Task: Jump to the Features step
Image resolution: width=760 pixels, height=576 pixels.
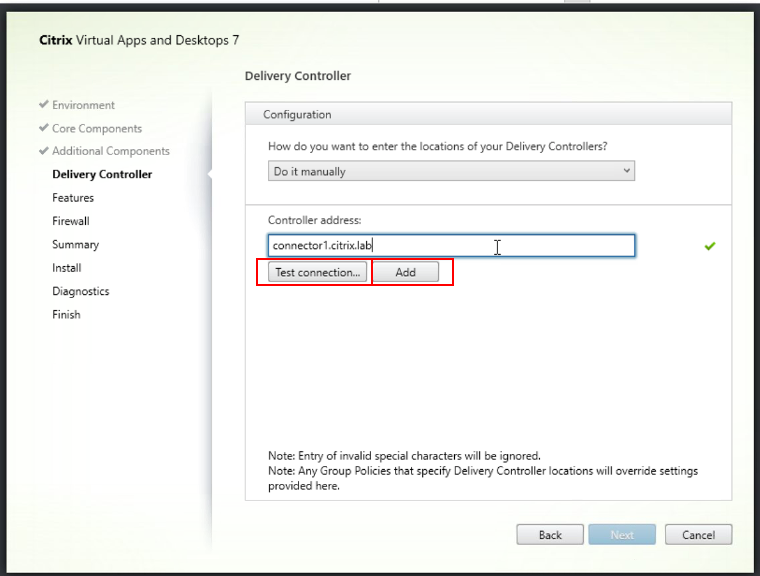Action: pos(73,198)
